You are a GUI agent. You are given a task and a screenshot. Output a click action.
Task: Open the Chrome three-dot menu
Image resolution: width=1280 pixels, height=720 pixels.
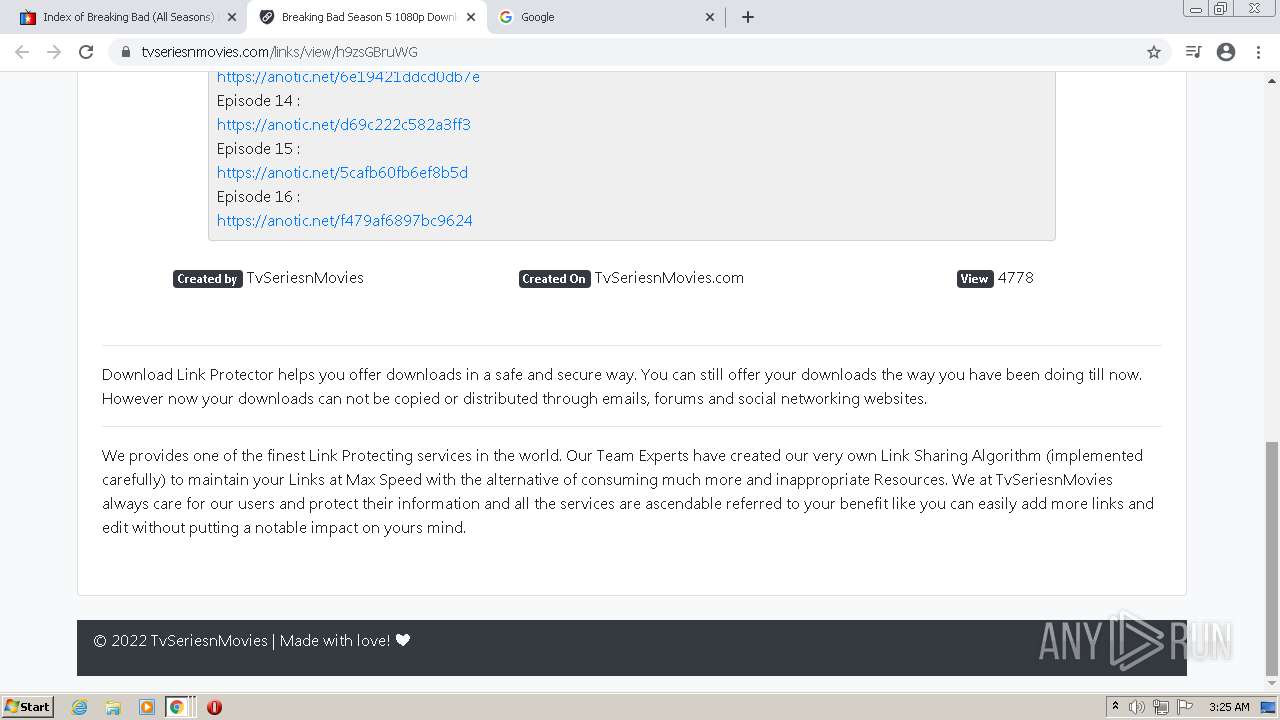click(1259, 52)
